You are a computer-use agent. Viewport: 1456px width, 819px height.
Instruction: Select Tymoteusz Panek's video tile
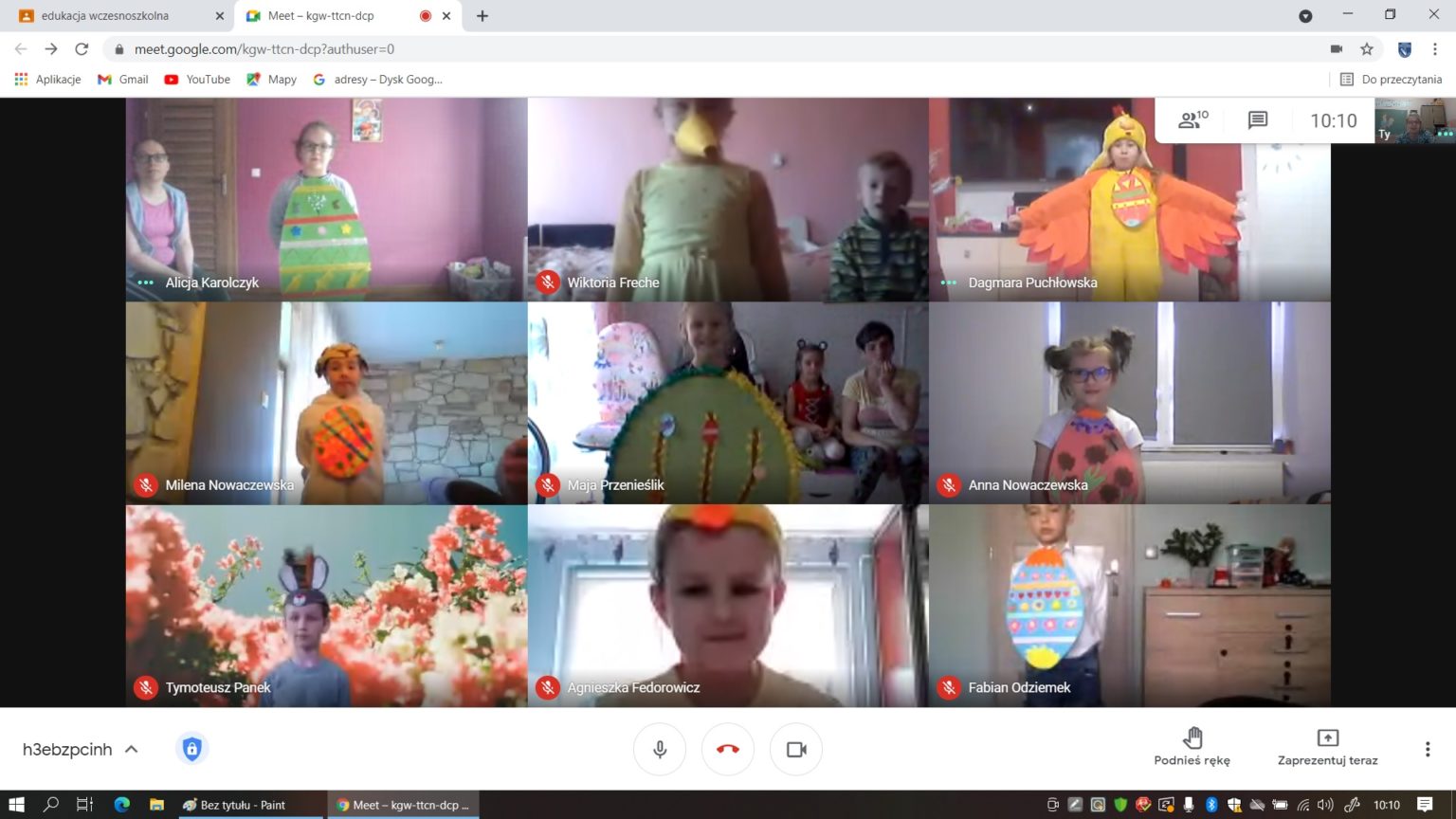(x=327, y=606)
